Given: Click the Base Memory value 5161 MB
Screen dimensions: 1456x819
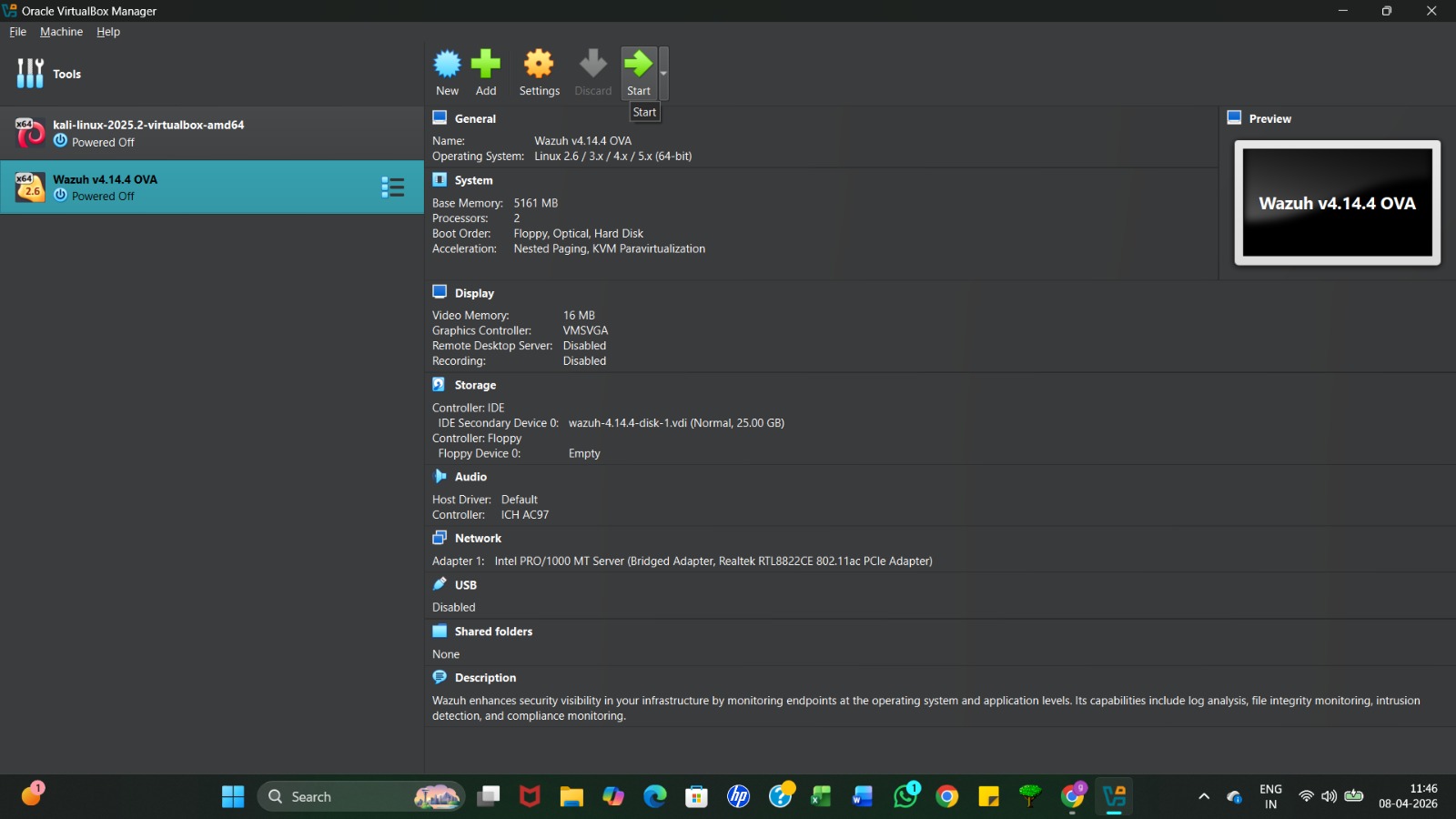Looking at the screenshot, I should pos(535,203).
